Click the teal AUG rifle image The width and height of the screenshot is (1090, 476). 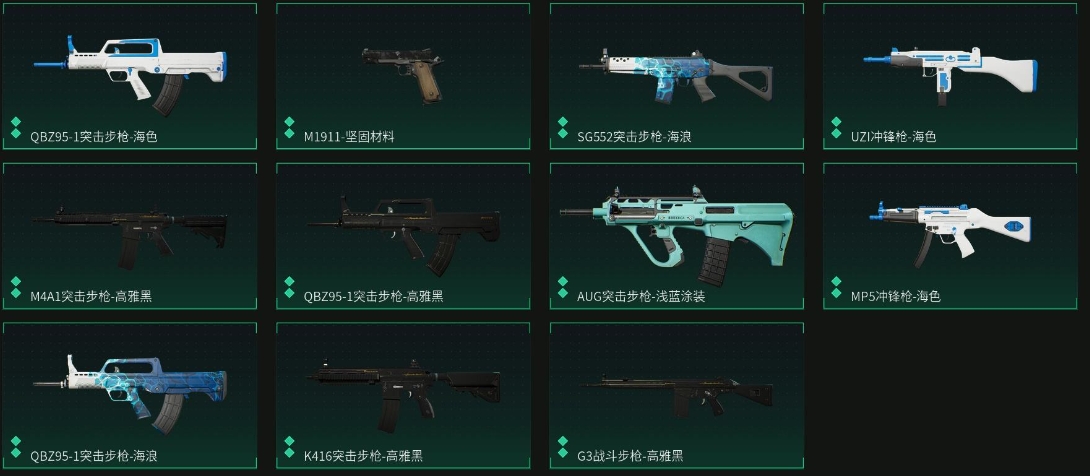677,236
